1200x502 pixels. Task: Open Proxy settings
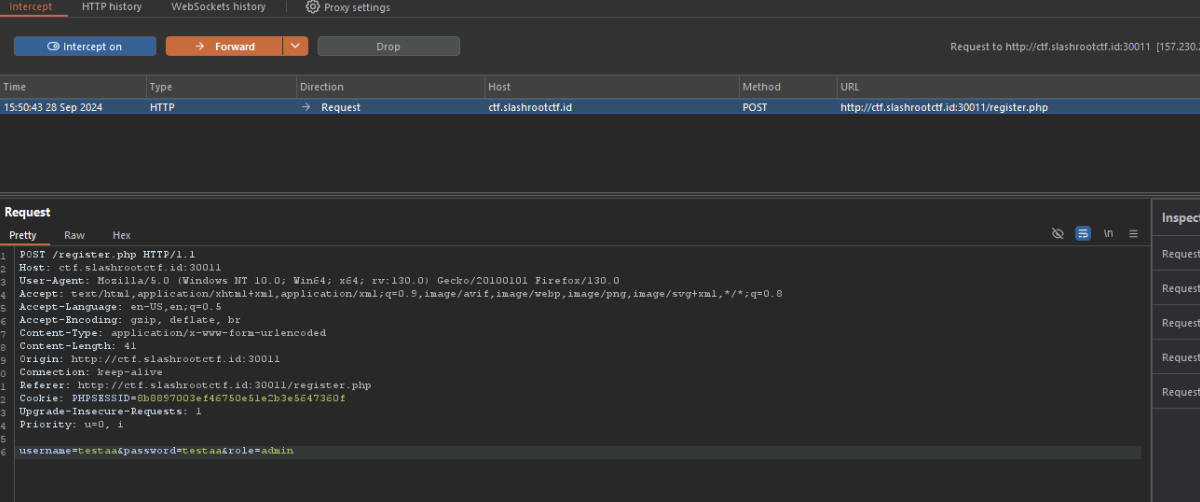348,7
